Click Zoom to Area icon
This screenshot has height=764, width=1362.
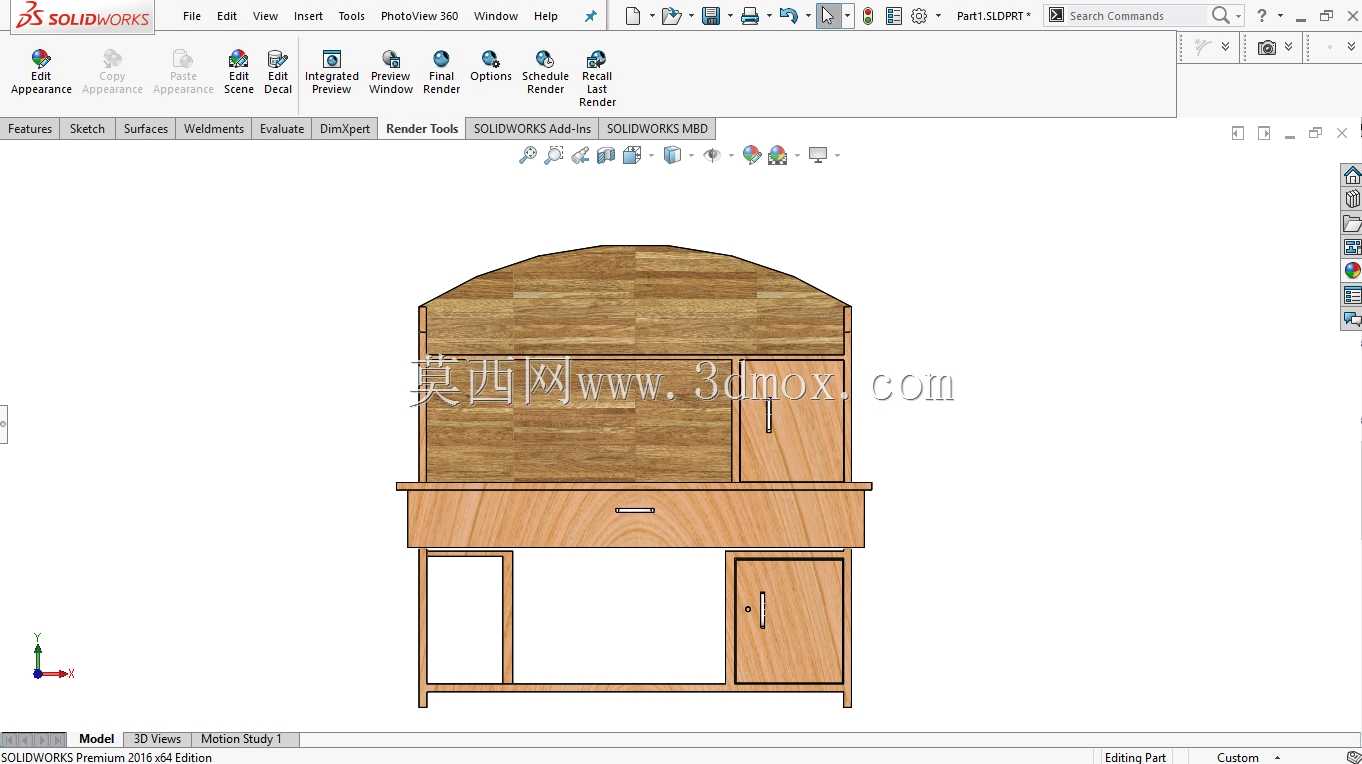pyautogui.click(x=554, y=155)
